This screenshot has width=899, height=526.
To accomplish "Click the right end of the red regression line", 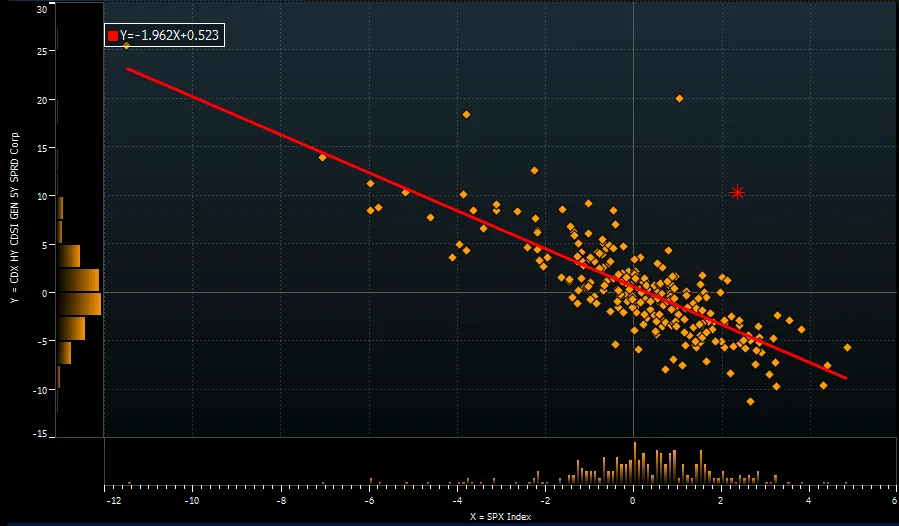I will pyautogui.click(x=846, y=378).
